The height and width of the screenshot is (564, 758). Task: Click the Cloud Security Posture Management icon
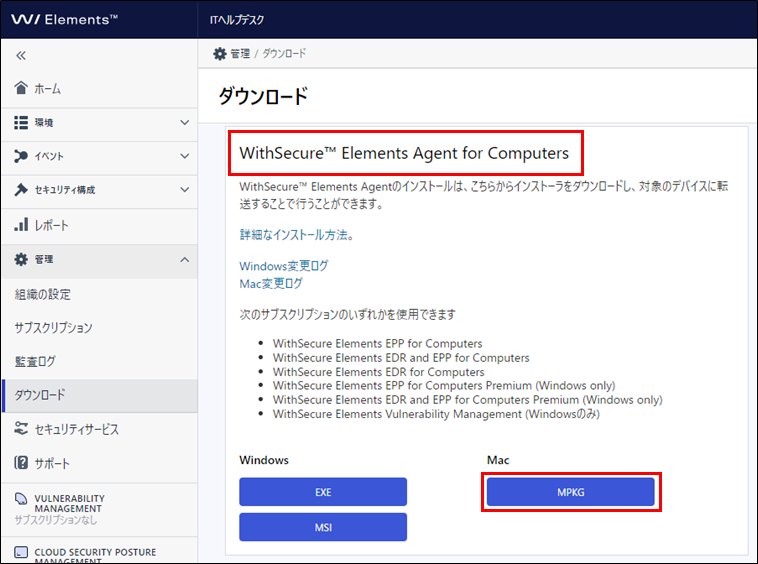pos(21,552)
